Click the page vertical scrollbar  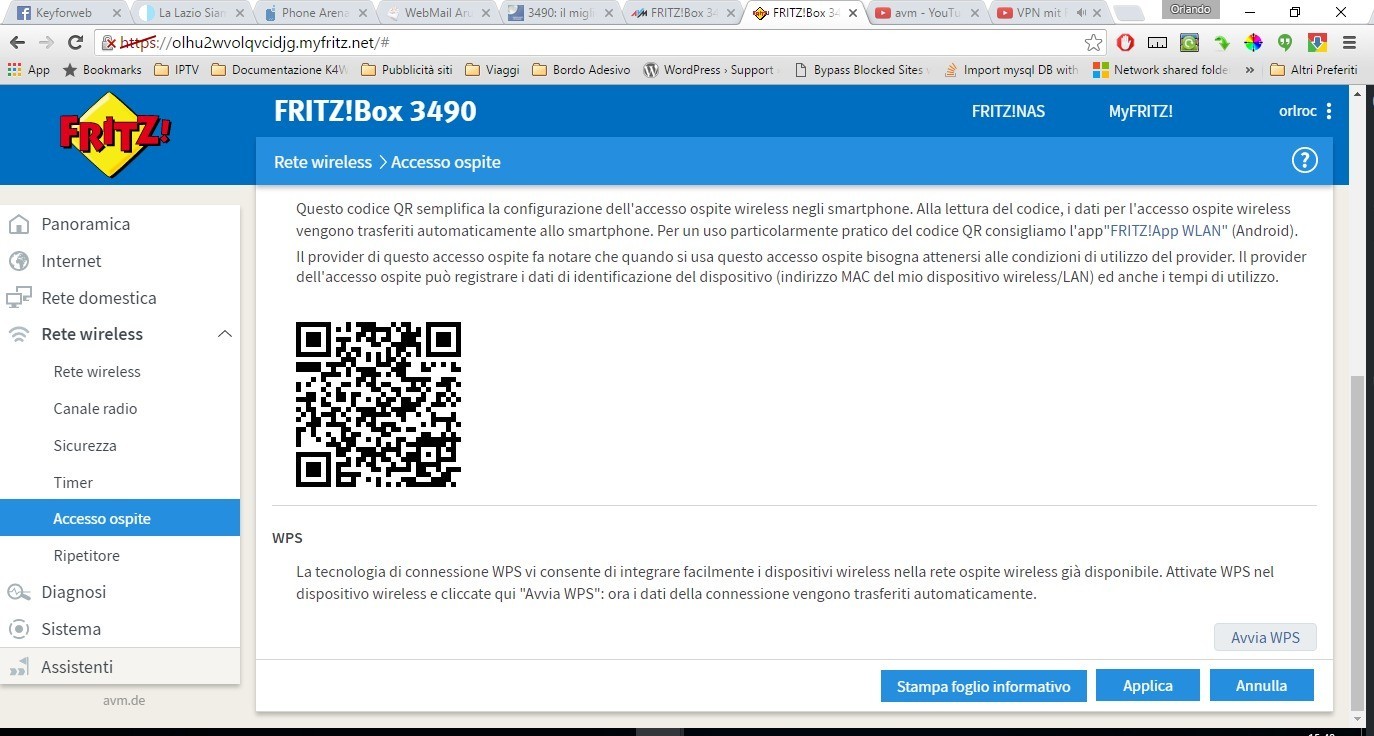1356,540
